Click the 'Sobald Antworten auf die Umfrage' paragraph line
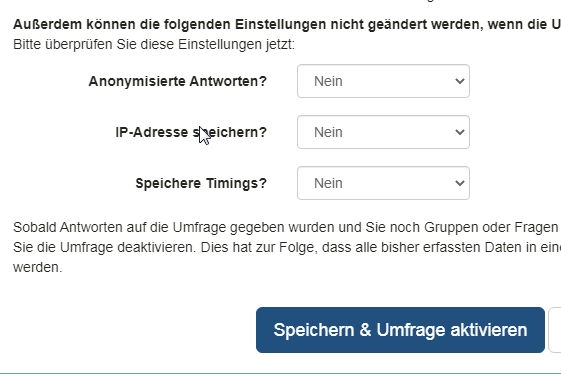Image resolution: width=561 pixels, height=382 pixels. click(x=287, y=227)
